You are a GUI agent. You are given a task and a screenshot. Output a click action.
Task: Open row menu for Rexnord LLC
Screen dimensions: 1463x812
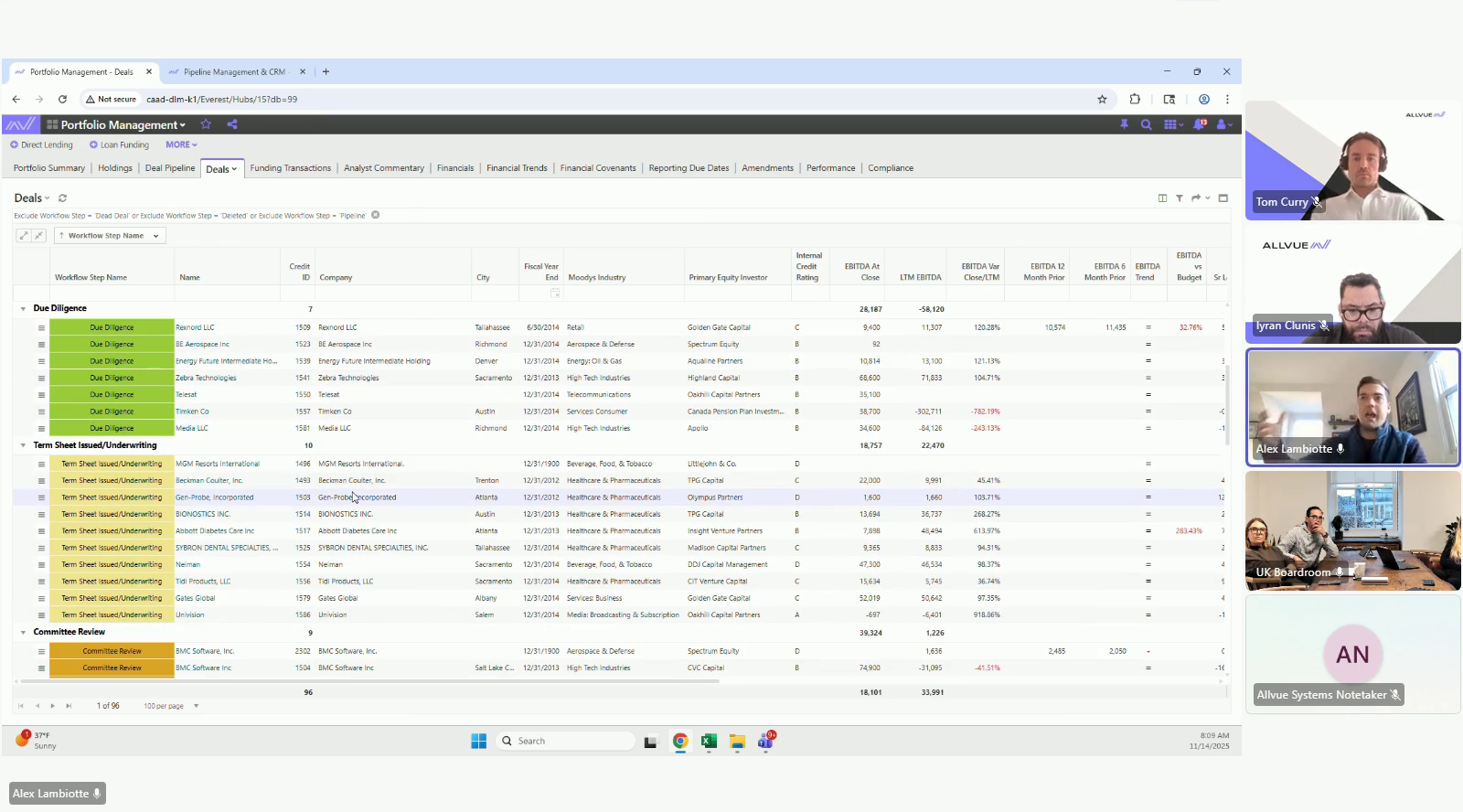(41, 327)
